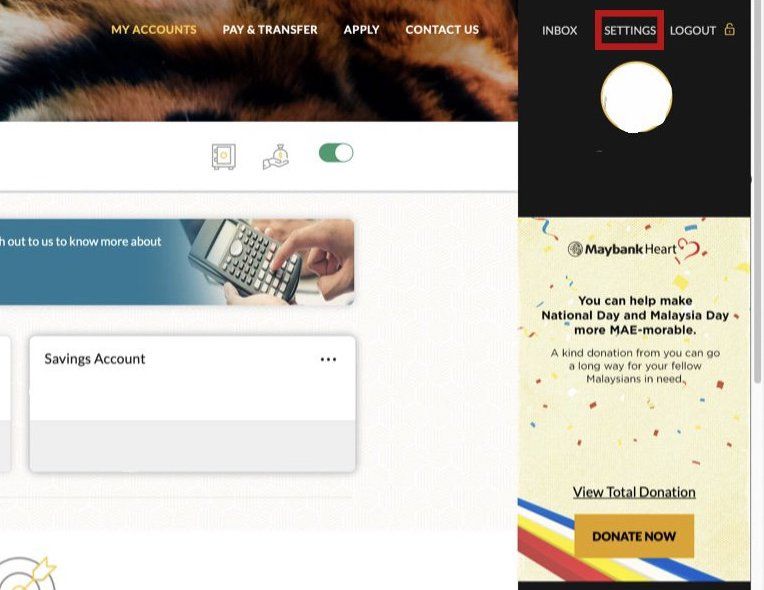Click the hand with money bag icon

276,156
